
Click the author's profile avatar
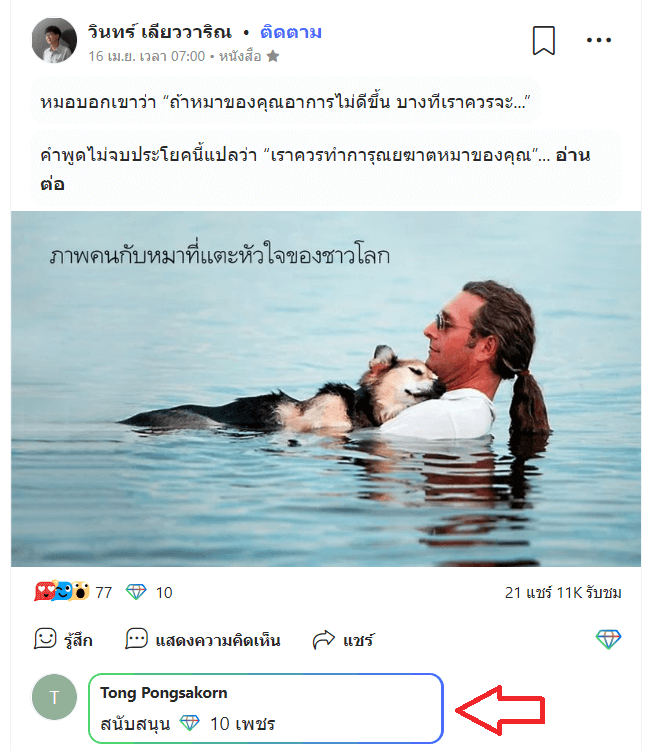click(x=54, y=41)
